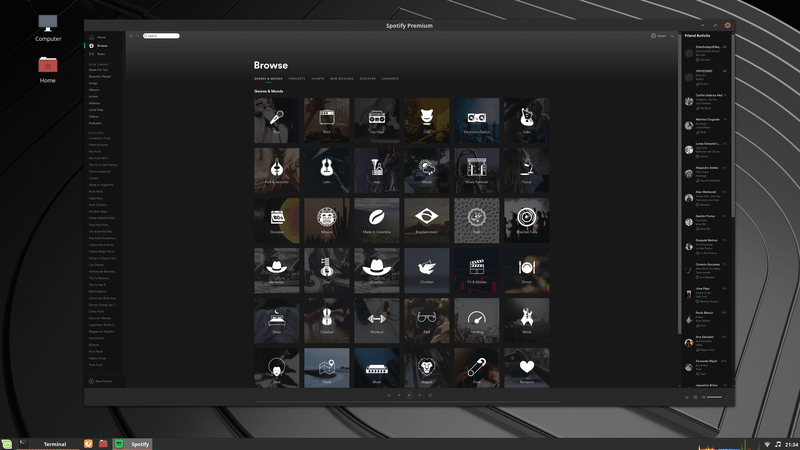This screenshot has width=800, height=450.
Task: Open the Soul genre tile
Action: pos(277,368)
